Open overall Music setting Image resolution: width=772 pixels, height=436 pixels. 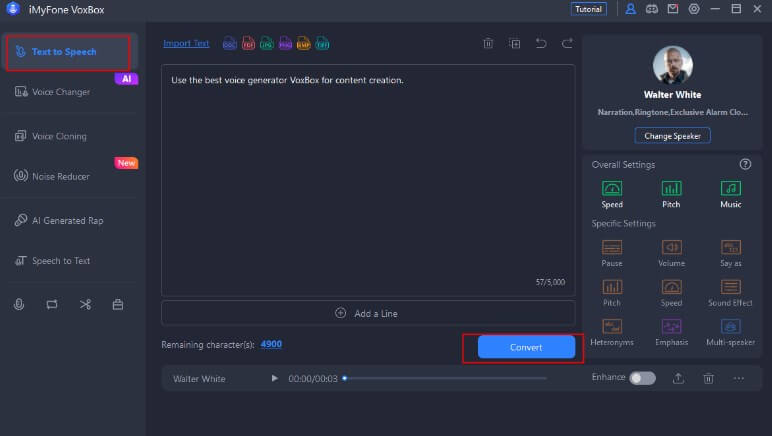(731, 194)
